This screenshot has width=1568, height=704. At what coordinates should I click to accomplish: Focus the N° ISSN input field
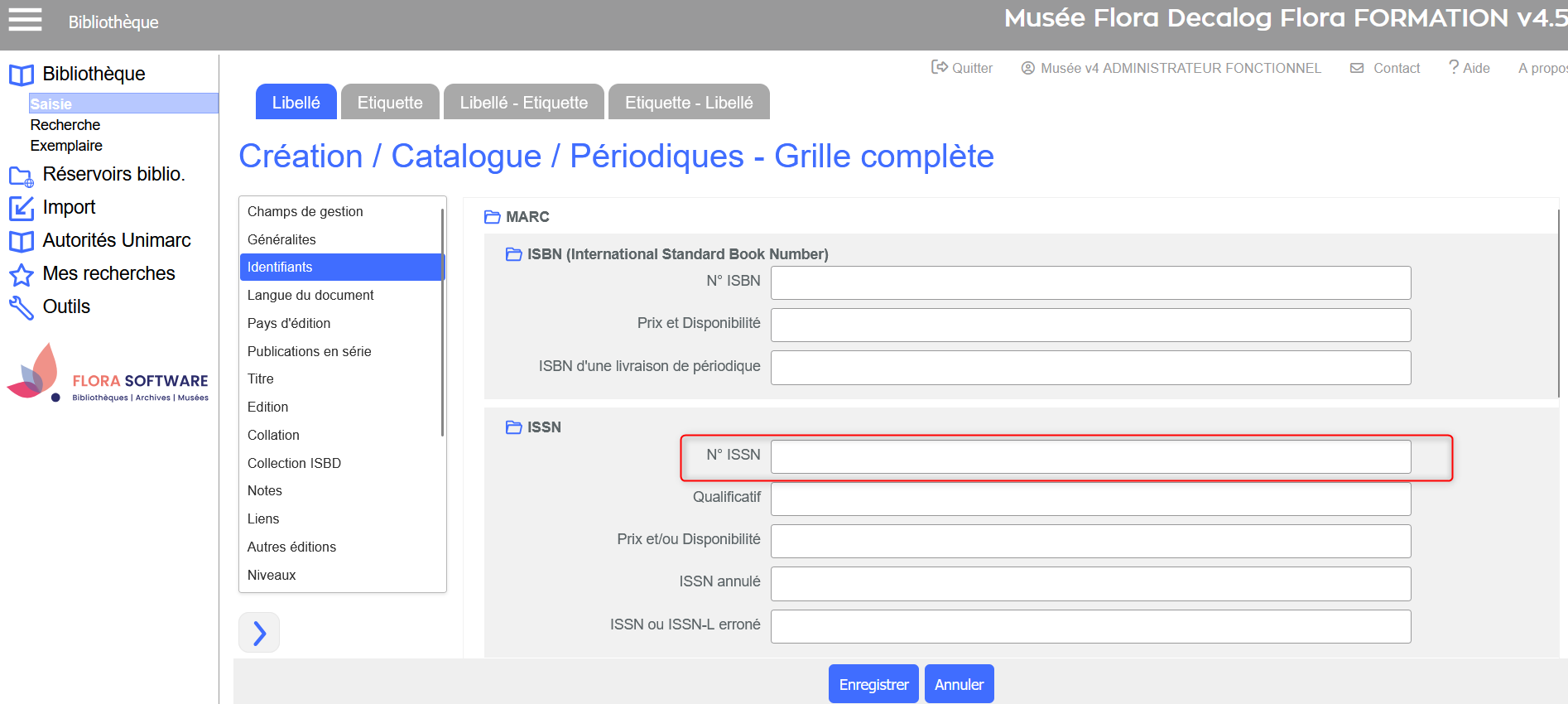click(x=1090, y=456)
